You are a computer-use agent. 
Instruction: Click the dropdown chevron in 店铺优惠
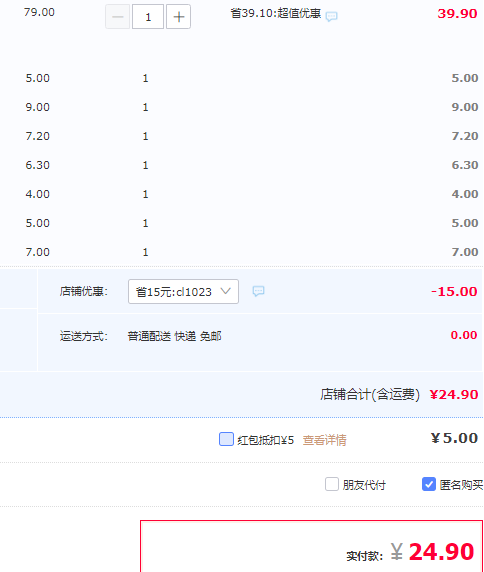point(226,291)
